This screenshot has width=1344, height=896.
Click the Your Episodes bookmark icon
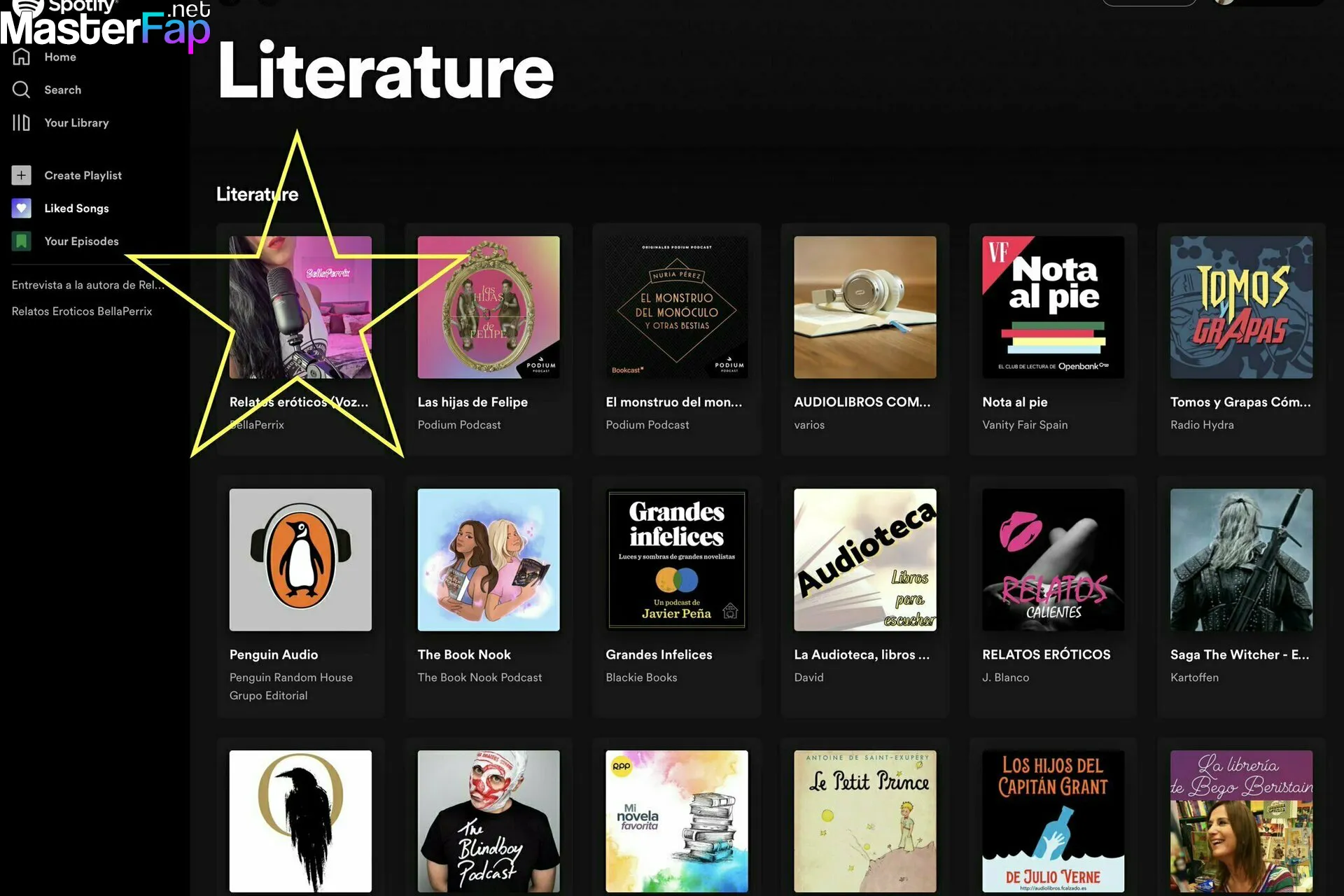21,241
